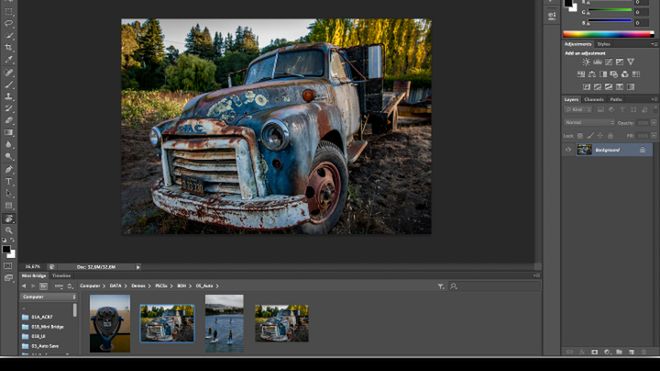Select the Clone Stamp tool

tap(8, 96)
